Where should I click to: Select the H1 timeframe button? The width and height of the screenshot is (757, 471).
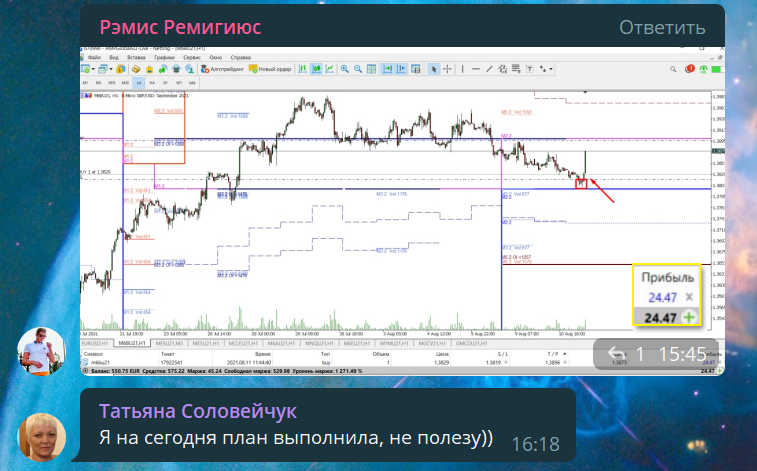point(139,83)
